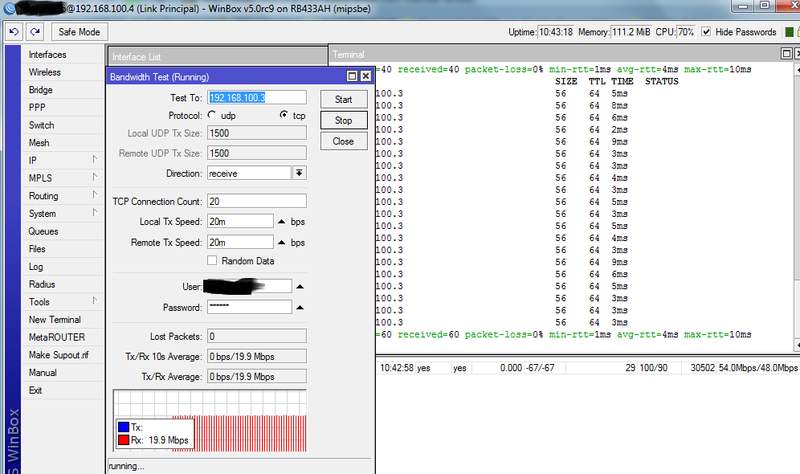Image resolution: width=800 pixels, height=474 pixels.
Task: Click the 100/90 cell in table row
Action: point(653,367)
